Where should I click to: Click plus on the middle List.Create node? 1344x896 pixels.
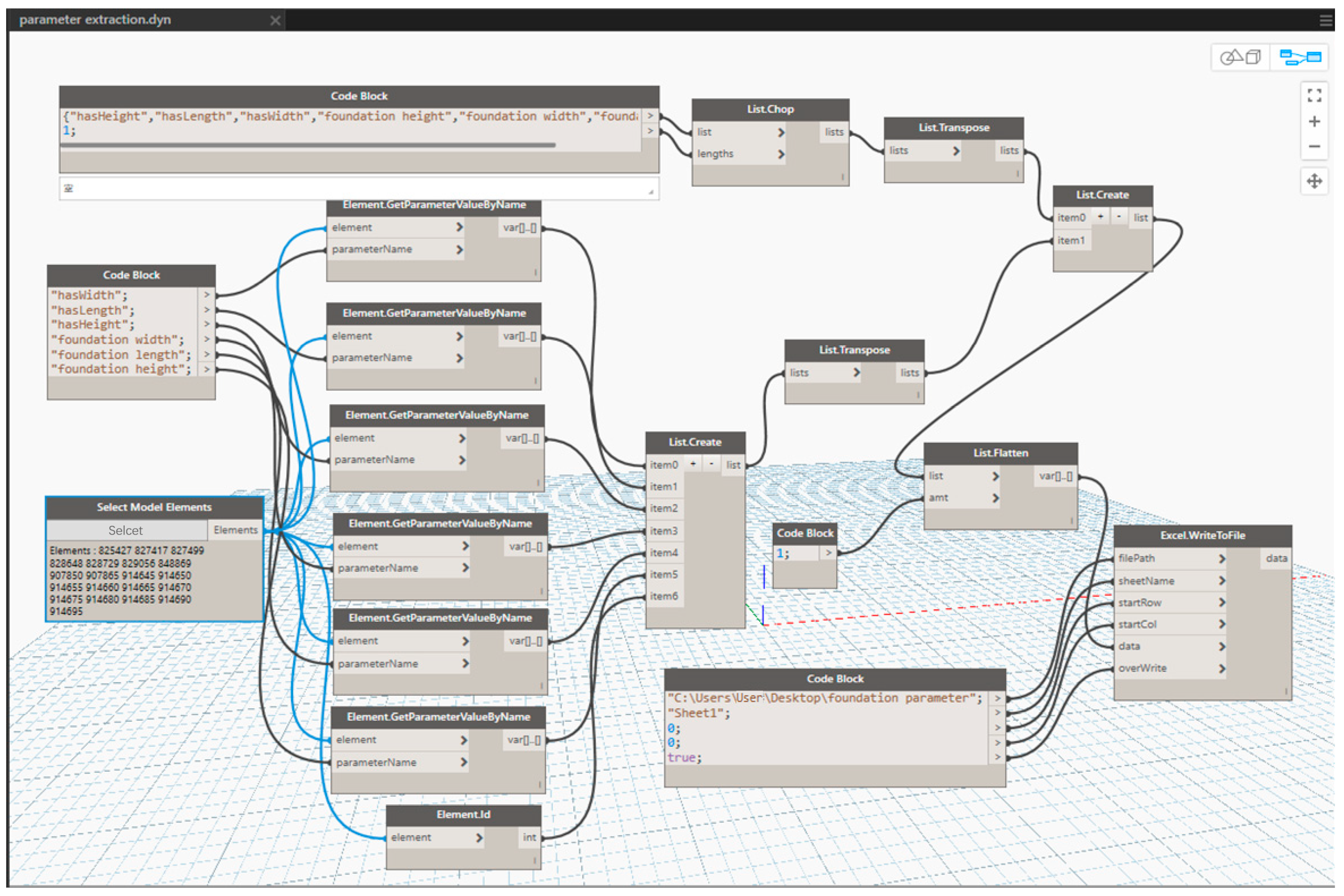(693, 465)
